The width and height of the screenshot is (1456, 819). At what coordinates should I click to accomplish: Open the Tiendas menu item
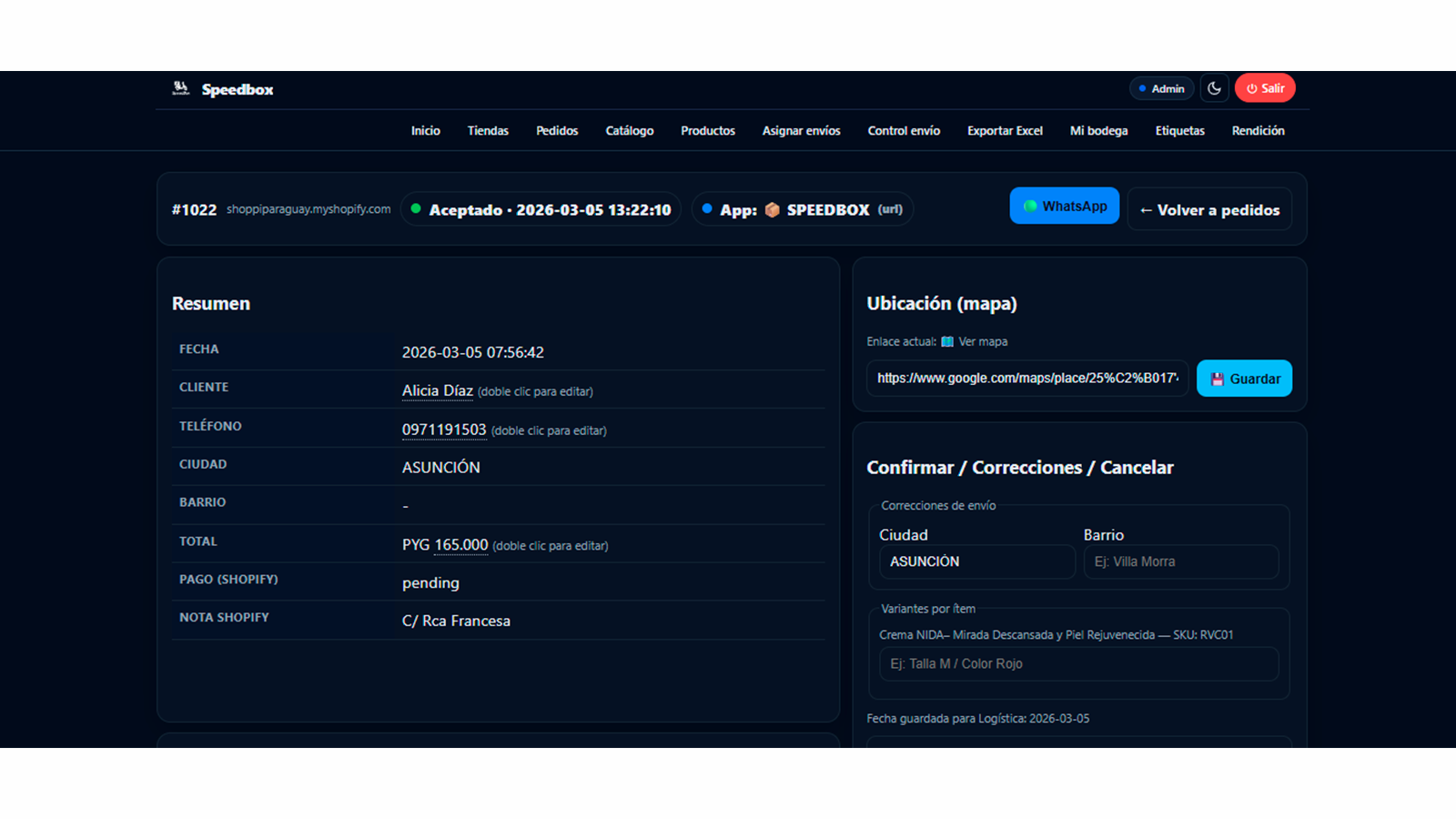tap(488, 131)
